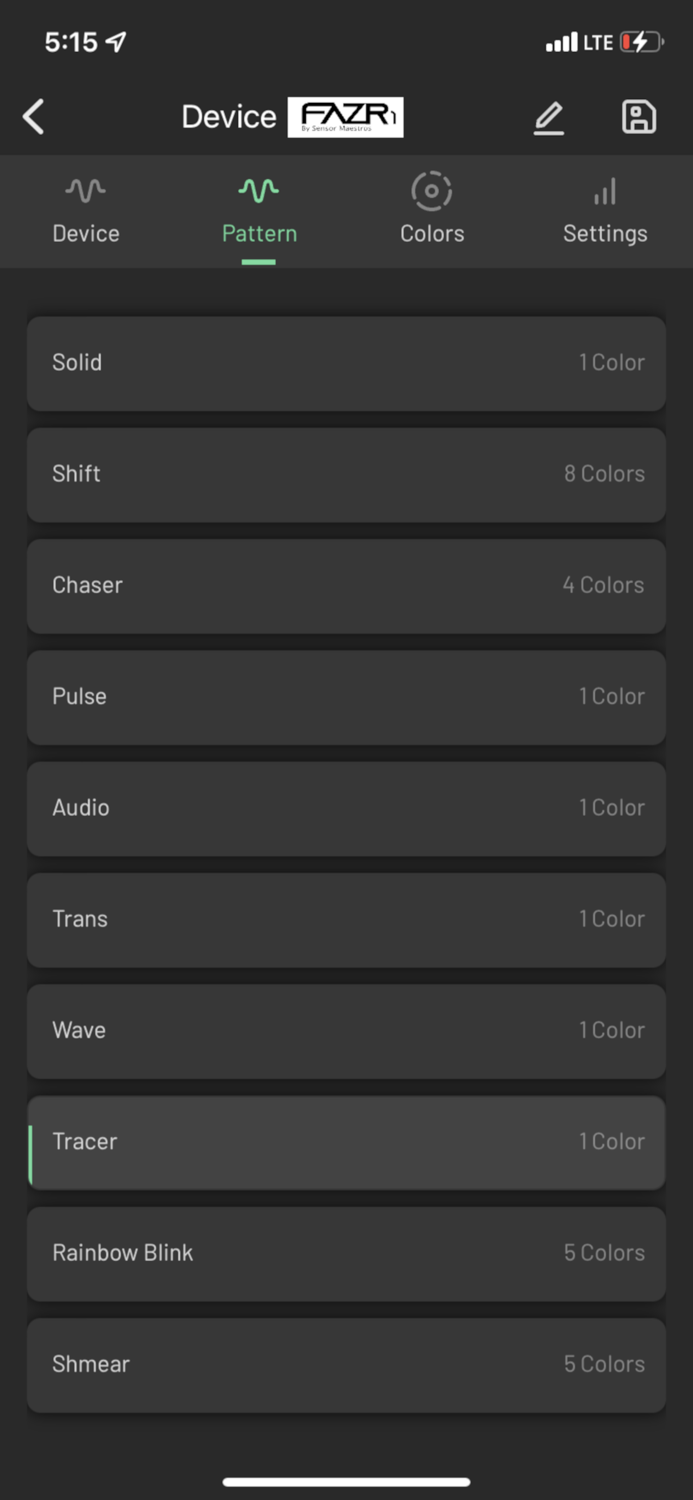This screenshot has height=1500, width=693.
Task: Switch to the Colors tab
Action: tap(431, 210)
